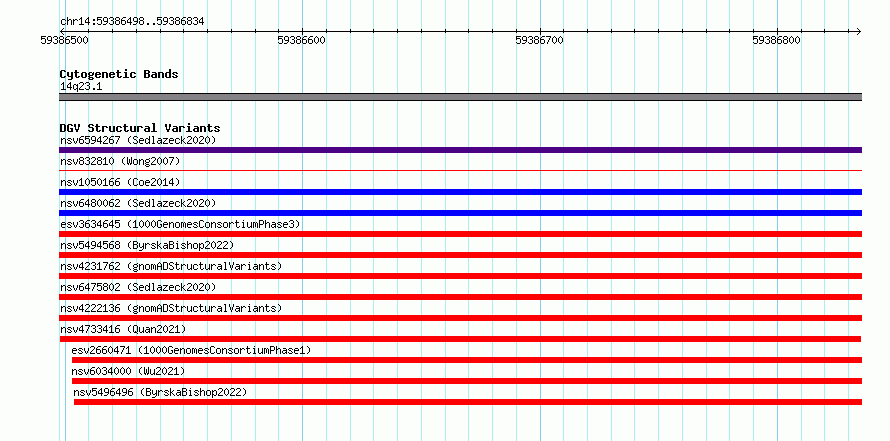Click the 14q23.1 band label

click(x=81, y=87)
